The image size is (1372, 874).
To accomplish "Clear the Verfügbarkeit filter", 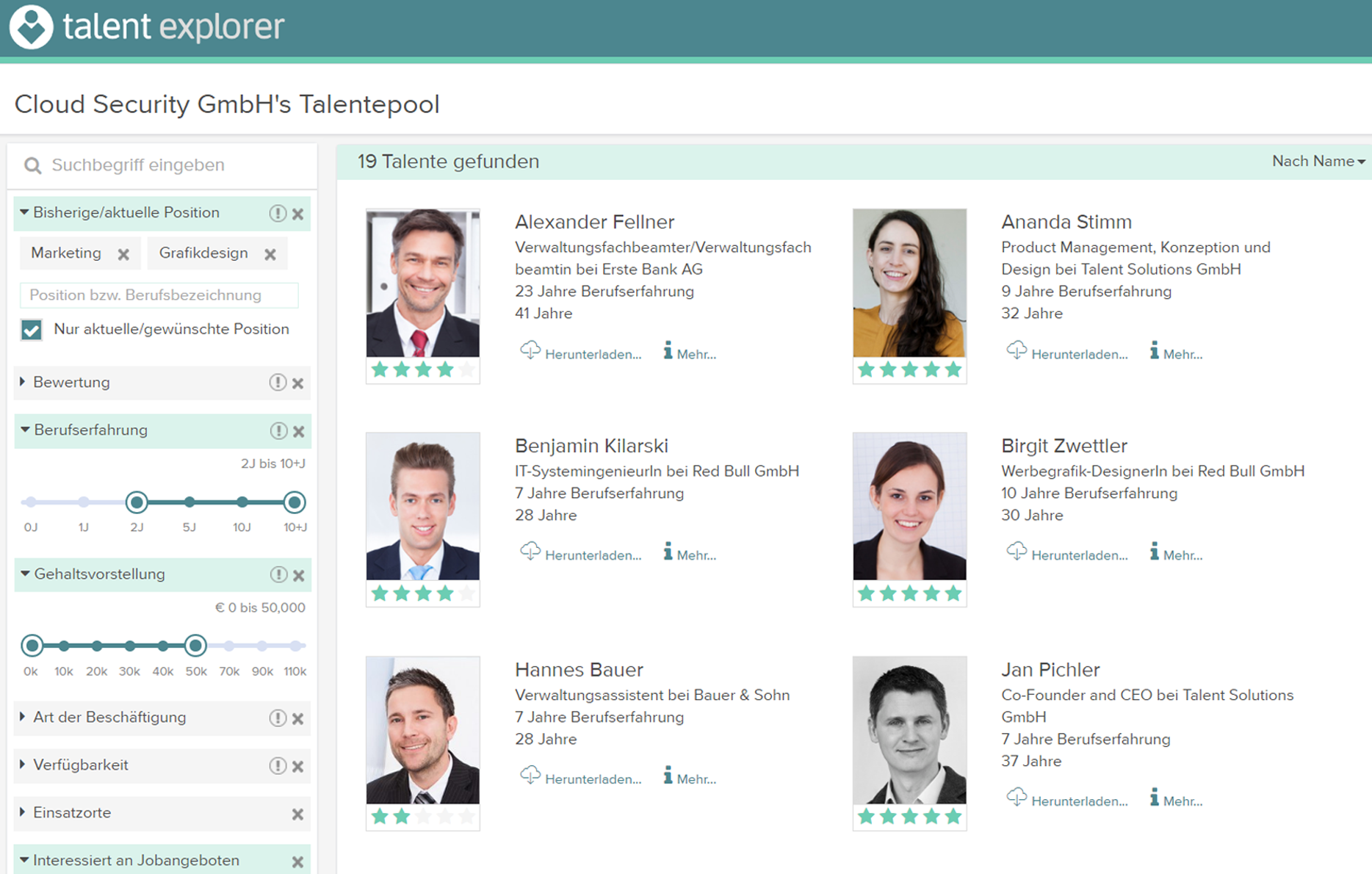I will 298,766.
